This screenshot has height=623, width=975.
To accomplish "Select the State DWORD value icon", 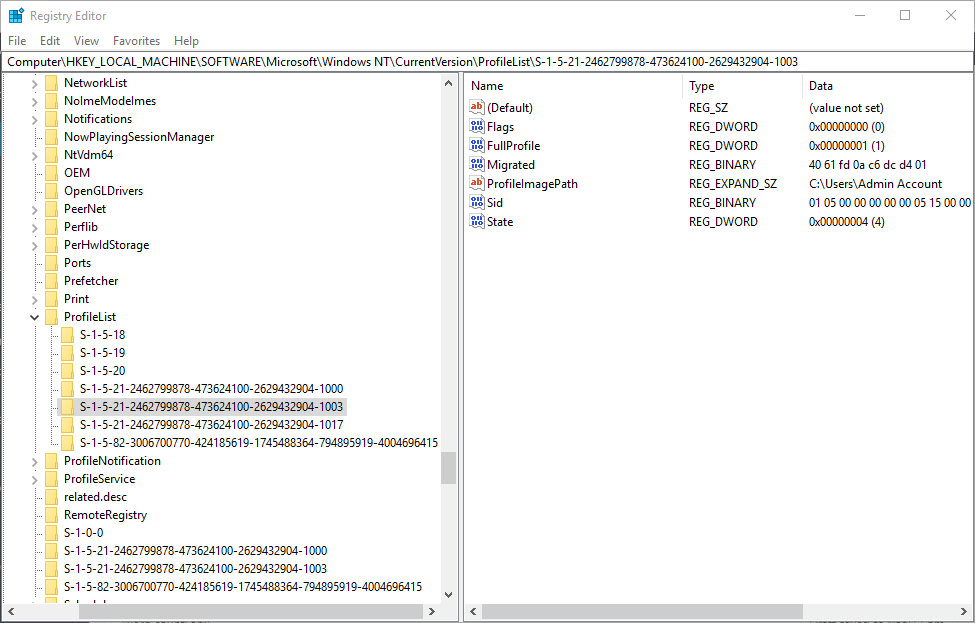I will pyautogui.click(x=477, y=221).
